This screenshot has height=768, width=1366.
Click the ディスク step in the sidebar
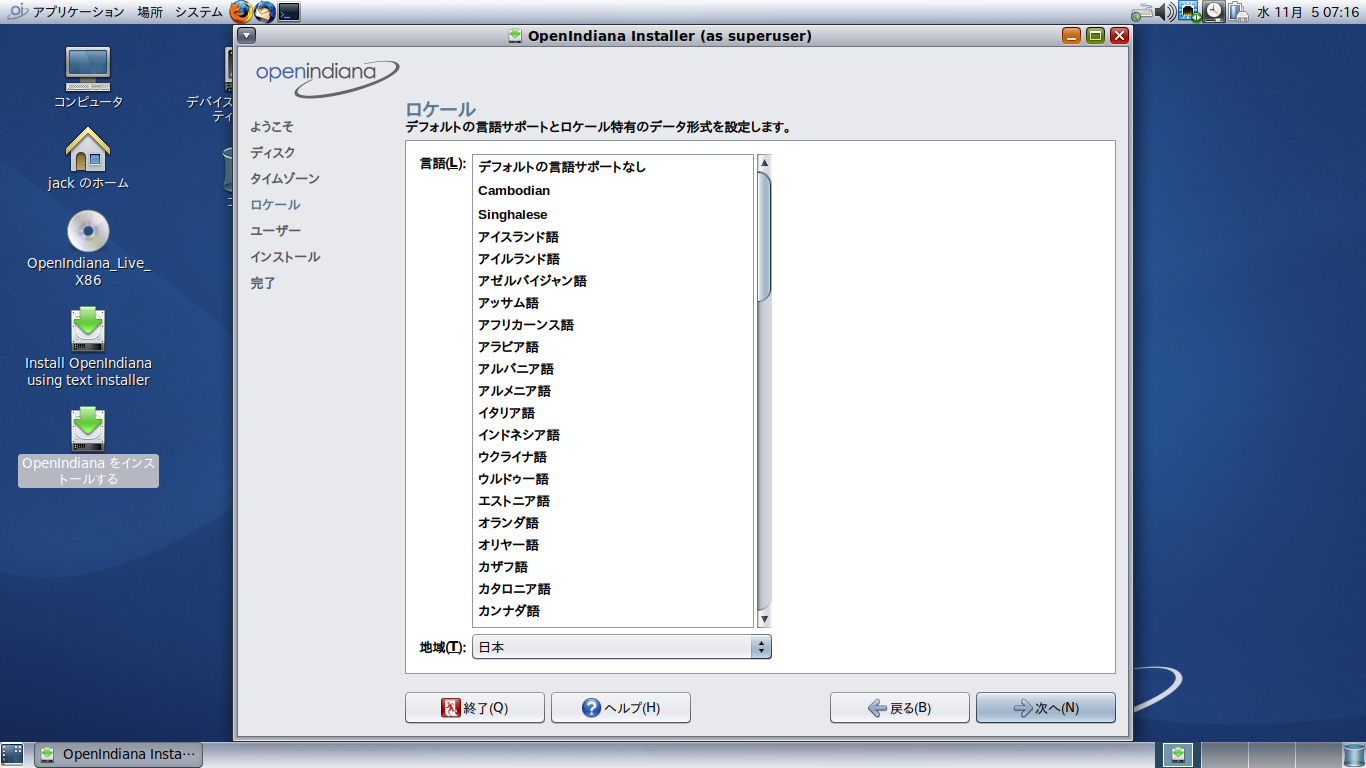pos(273,153)
